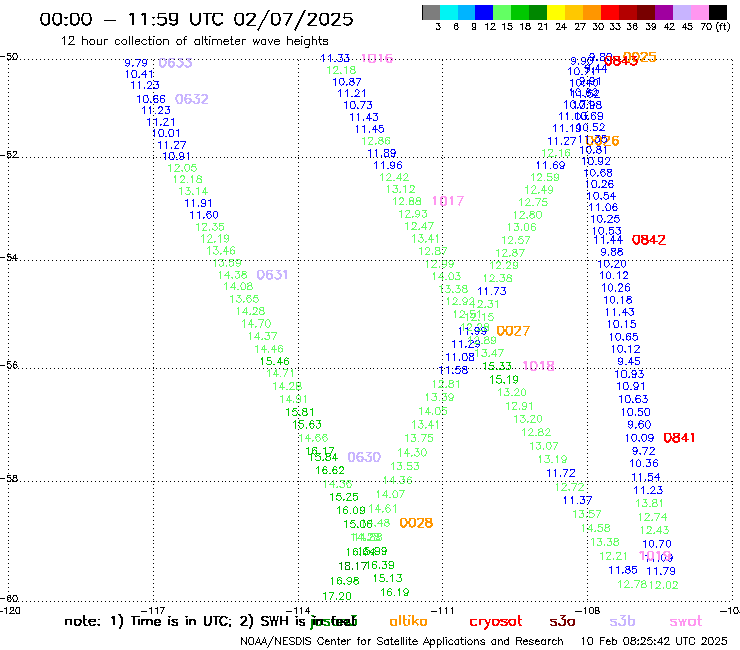
Task: Click the 's3b' satellite legend label
Action: 622,621
